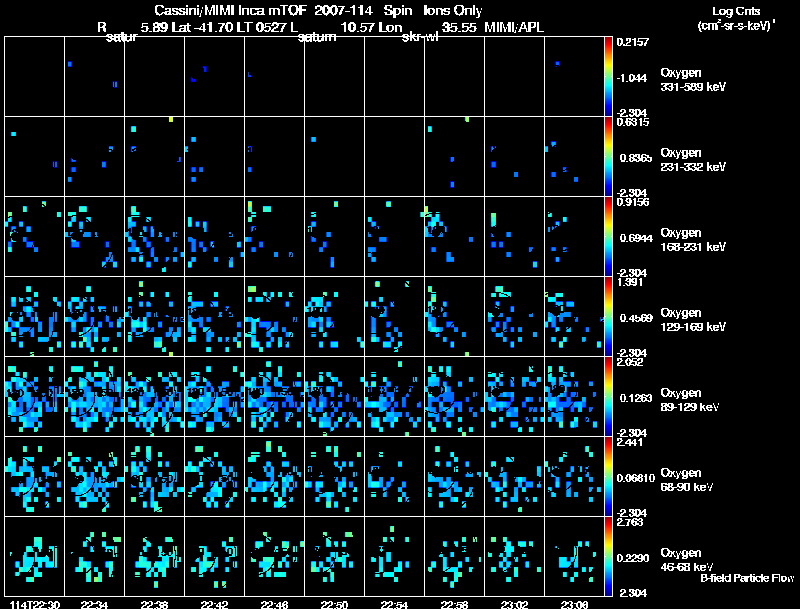Click the color bar beside Oxygen 89-129 keV

pyautogui.click(x=608, y=396)
